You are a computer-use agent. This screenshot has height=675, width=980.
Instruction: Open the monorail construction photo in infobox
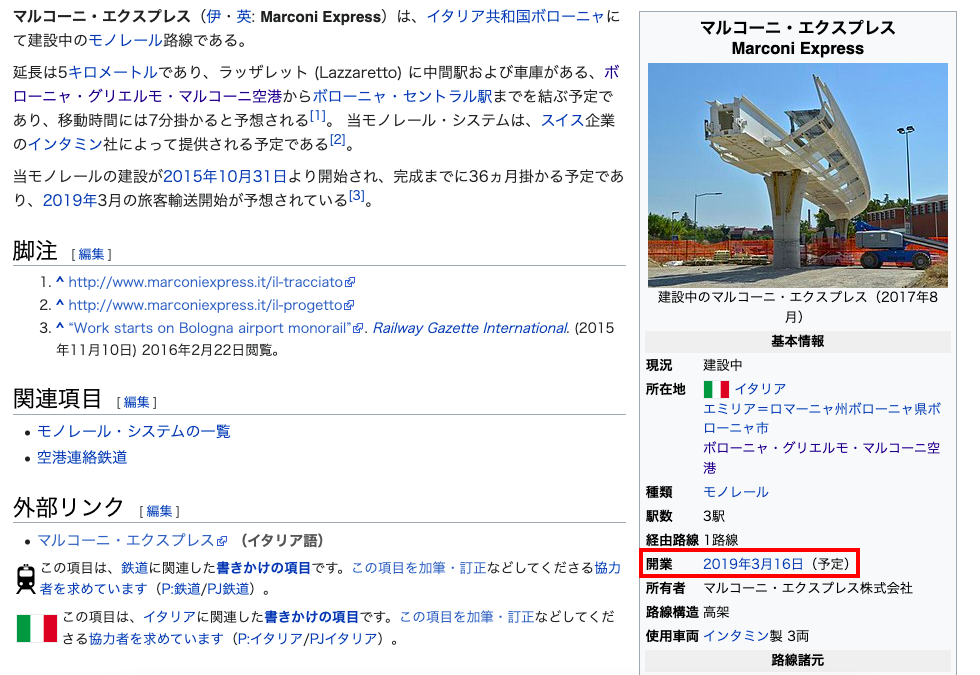[797, 175]
